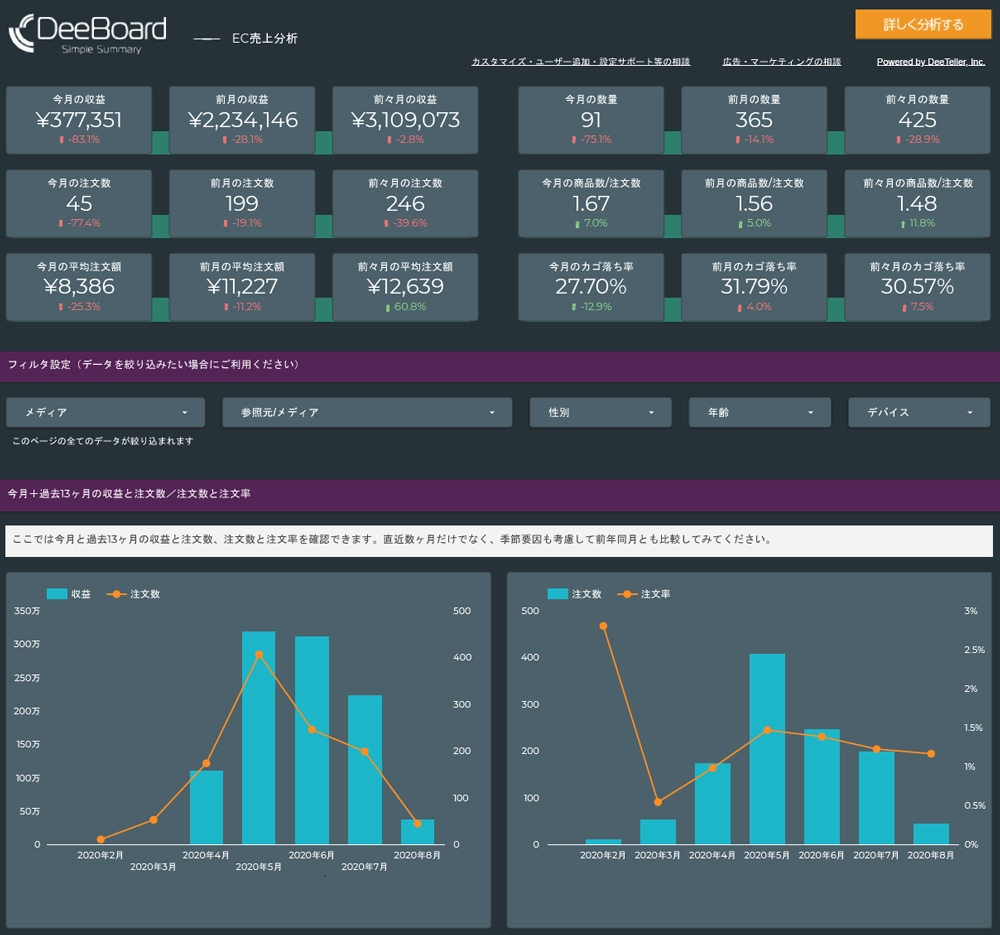1000x935 pixels.
Task: Click the 前々月の平均注文額 value ¥12,639
Action: pos(406,286)
